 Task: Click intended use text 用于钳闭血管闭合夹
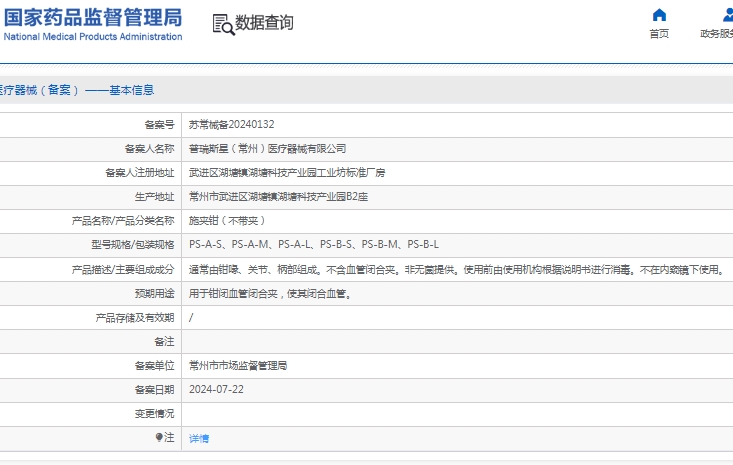point(270,293)
